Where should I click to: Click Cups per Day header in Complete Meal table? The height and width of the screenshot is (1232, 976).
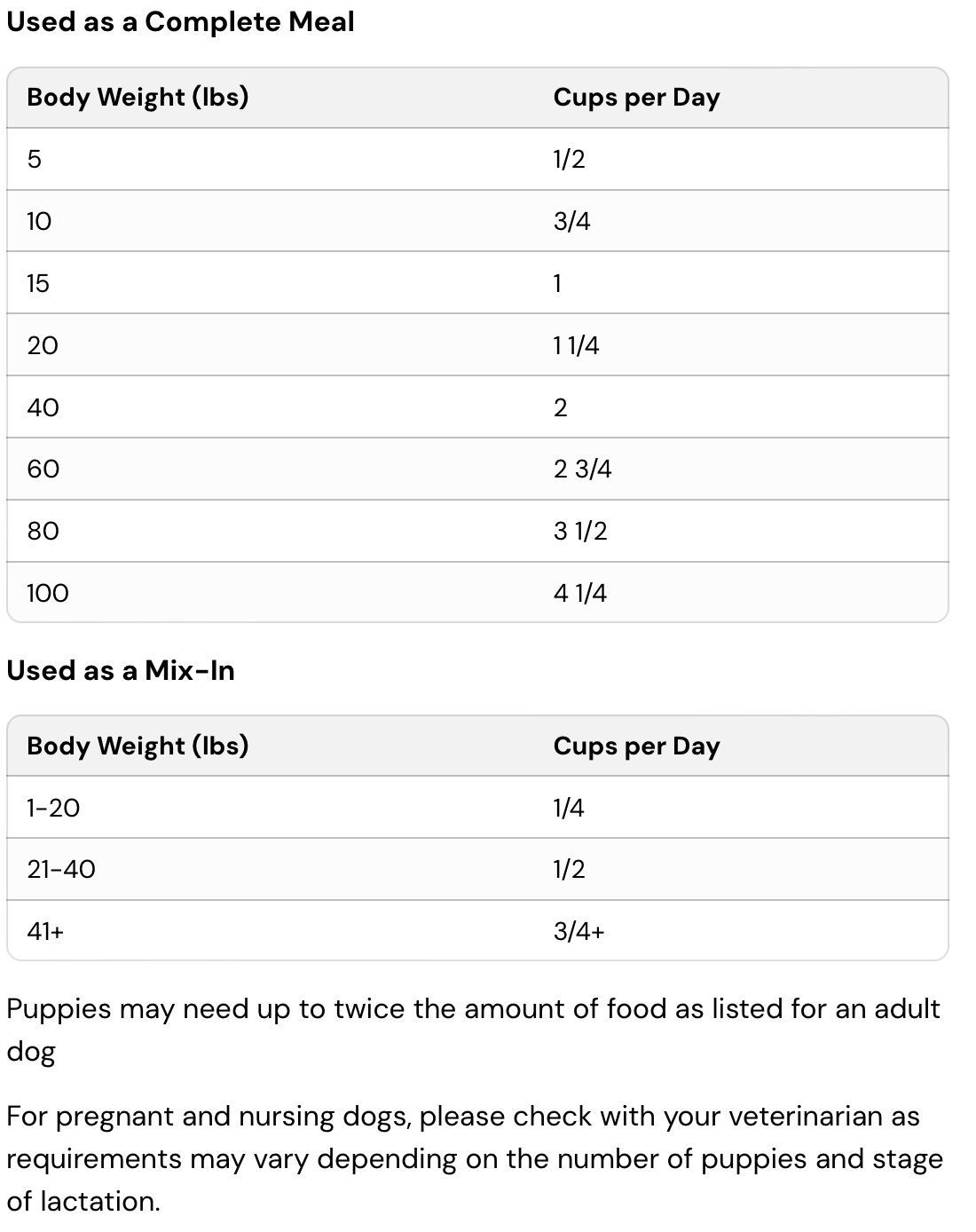tap(636, 98)
